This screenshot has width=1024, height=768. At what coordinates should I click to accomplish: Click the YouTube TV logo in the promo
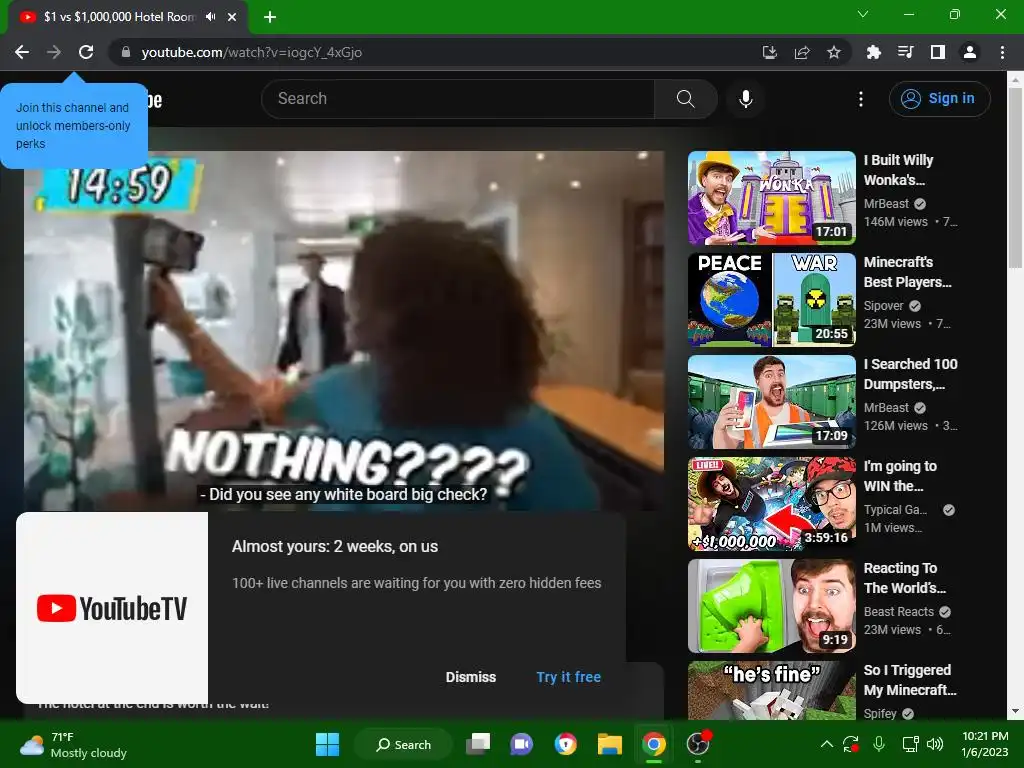(x=112, y=608)
